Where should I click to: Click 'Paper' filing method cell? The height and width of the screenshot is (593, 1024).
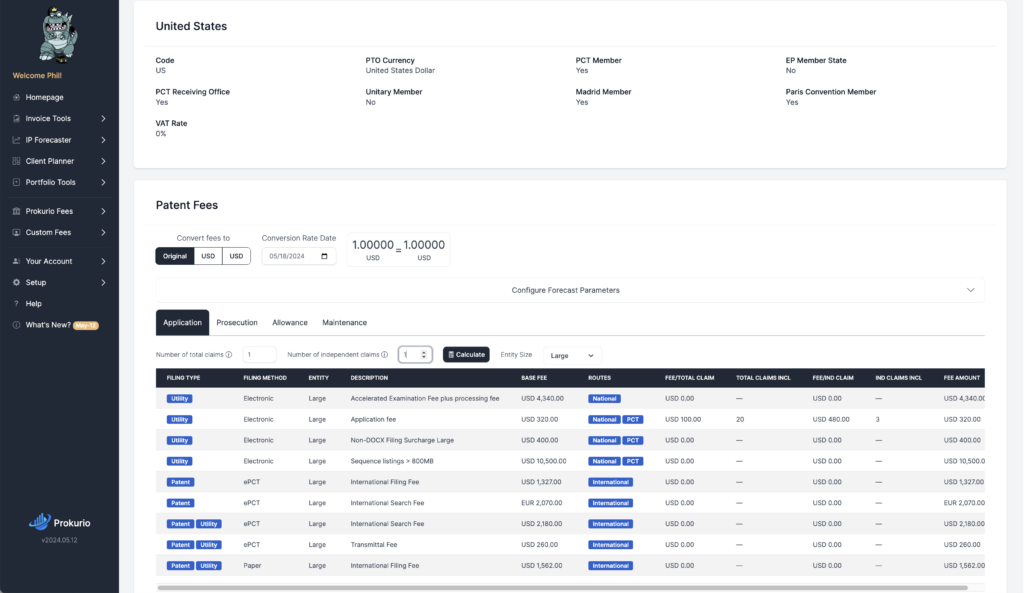[252, 566]
